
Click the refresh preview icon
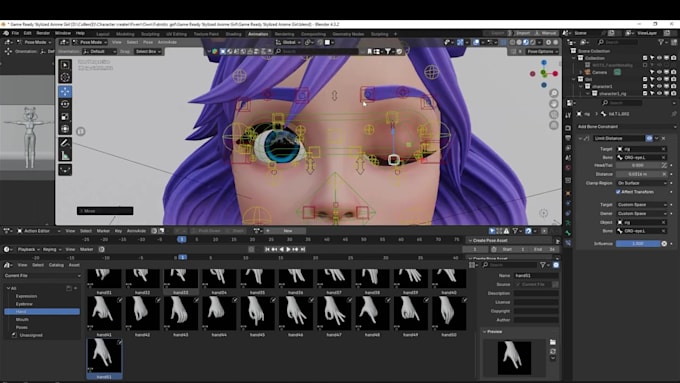(552, 351)
